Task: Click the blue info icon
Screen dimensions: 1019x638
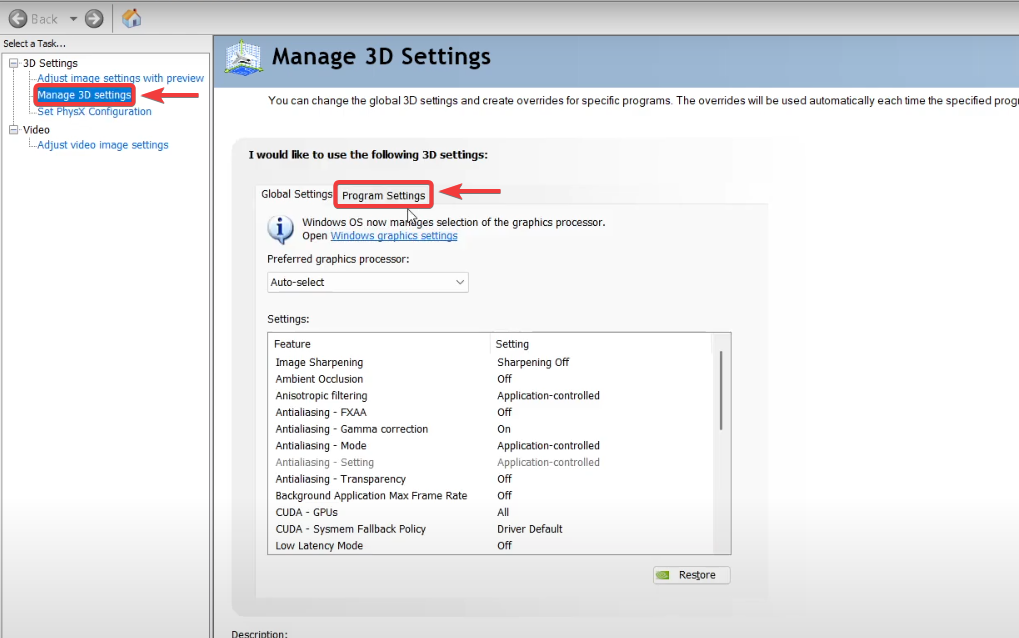Action: (280, 229)
